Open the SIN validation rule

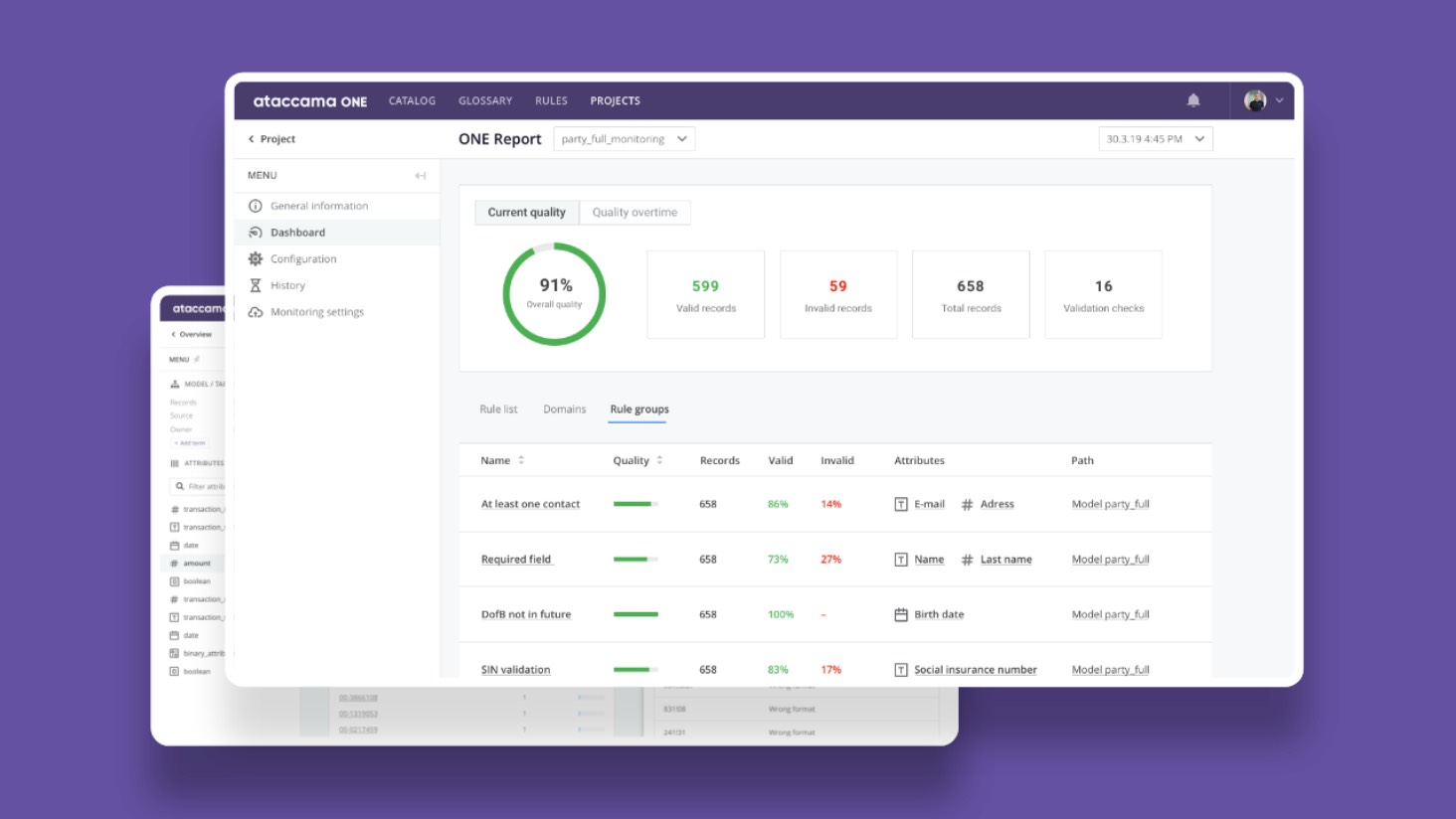coord(514,669)
